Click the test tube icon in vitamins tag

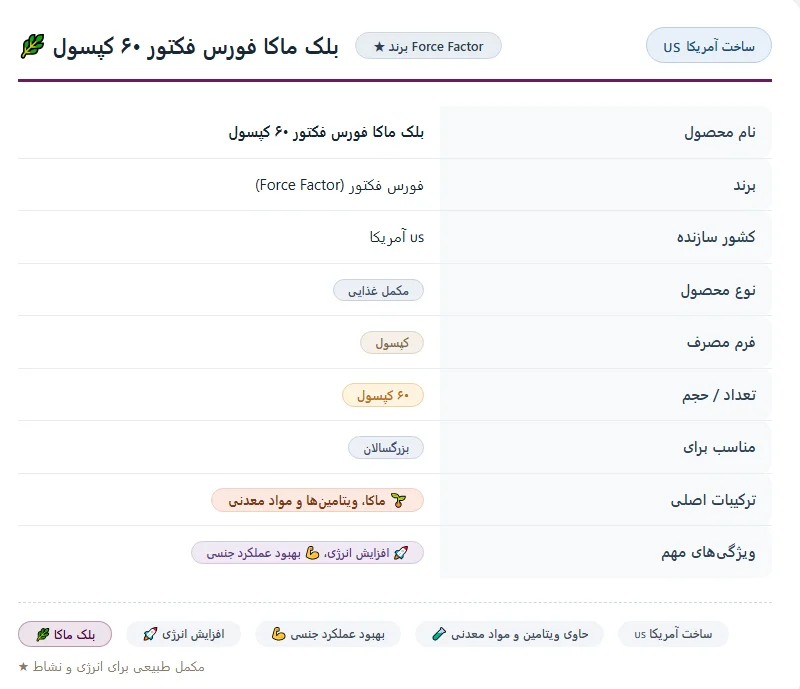coord(438,634)
